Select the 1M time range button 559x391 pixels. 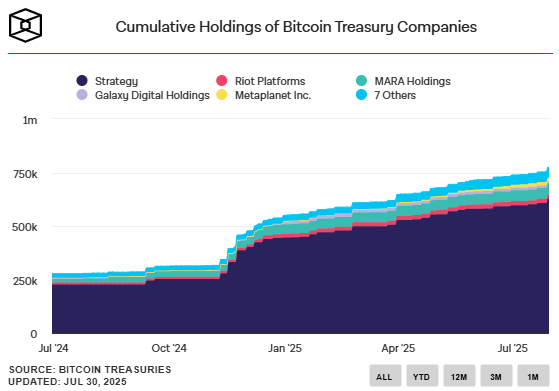click(x=533, y=376)
